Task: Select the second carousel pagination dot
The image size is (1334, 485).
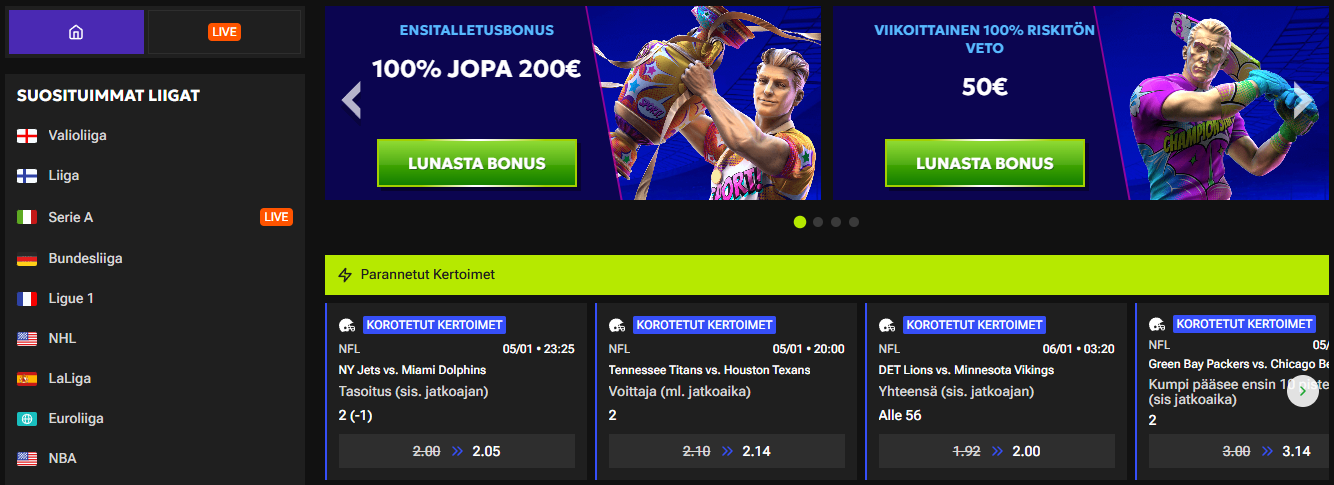Action: [x=818, y=222]
